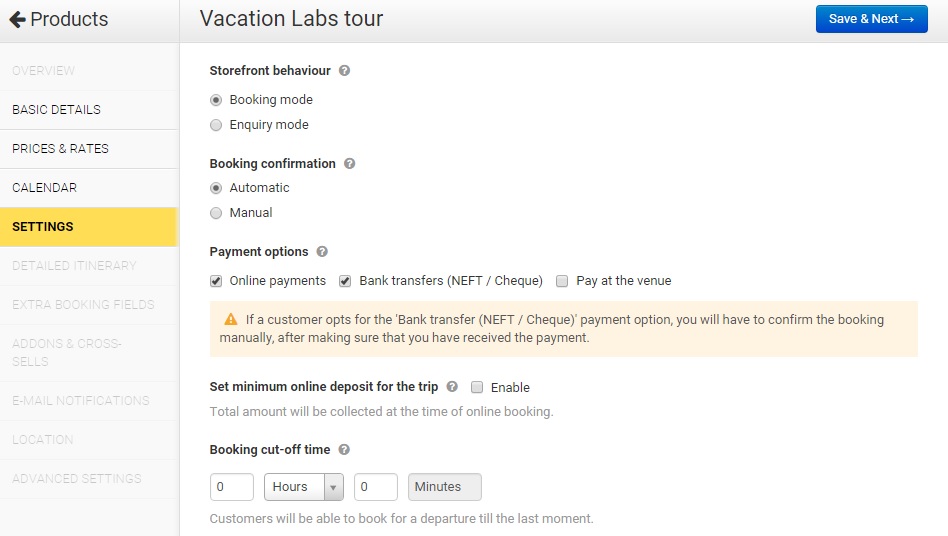Select Manual booking confirmation
Viewport: 948px width, 536px height.
pos(216,213)
